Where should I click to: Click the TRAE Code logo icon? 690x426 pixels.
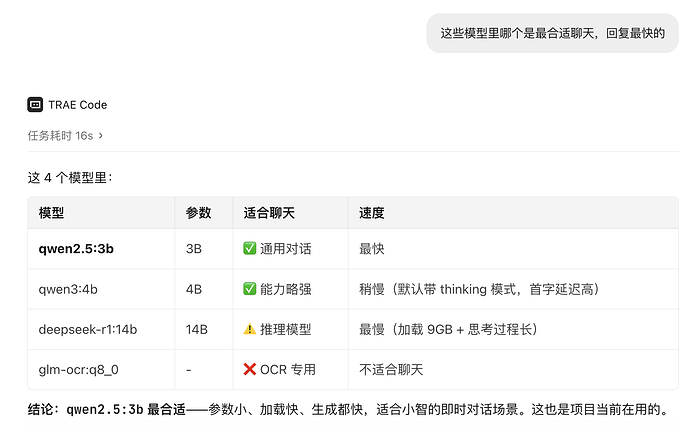(x=35, y=105)
